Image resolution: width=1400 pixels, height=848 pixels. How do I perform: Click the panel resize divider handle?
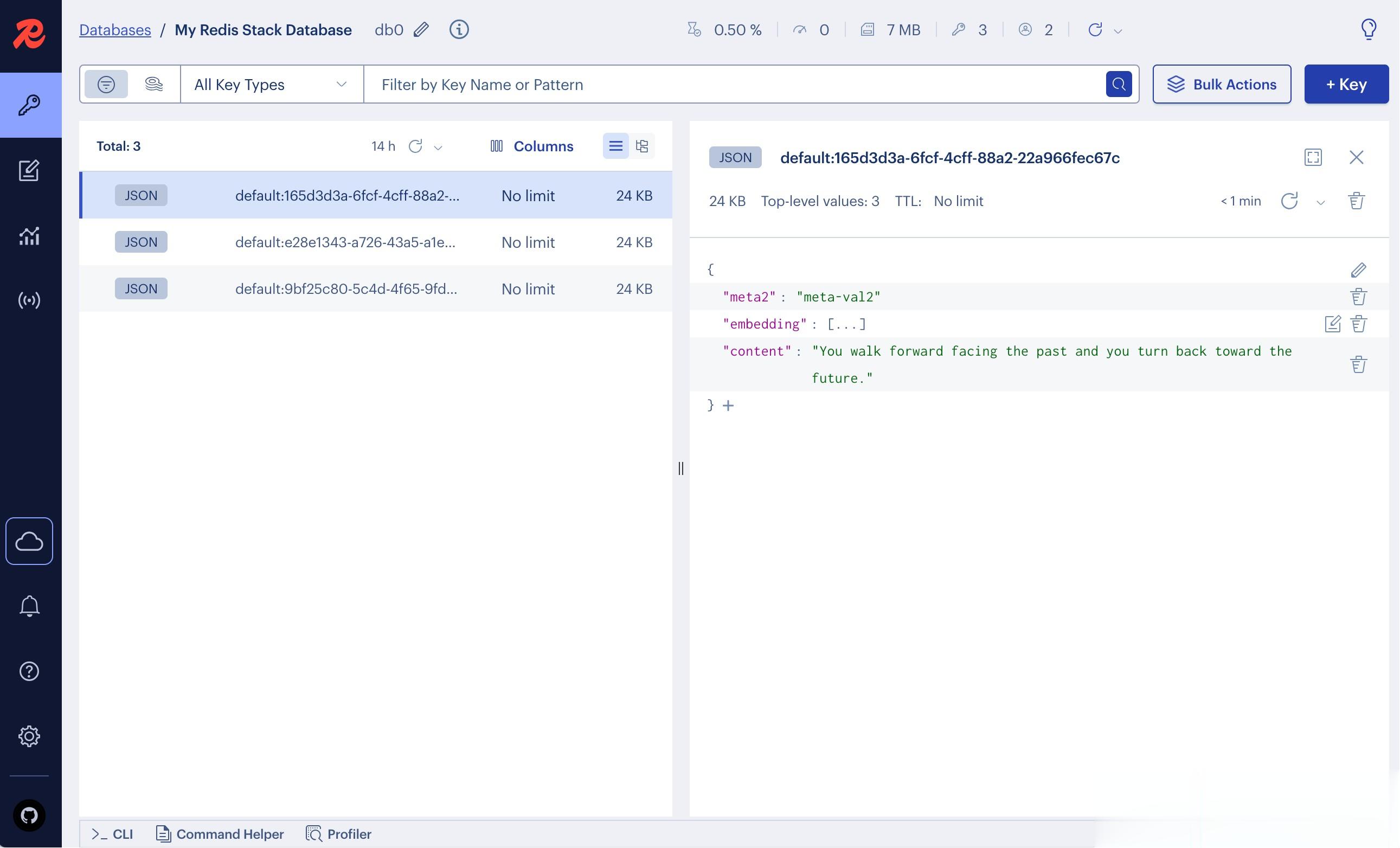pyautogui.click(x=680, y=468)
